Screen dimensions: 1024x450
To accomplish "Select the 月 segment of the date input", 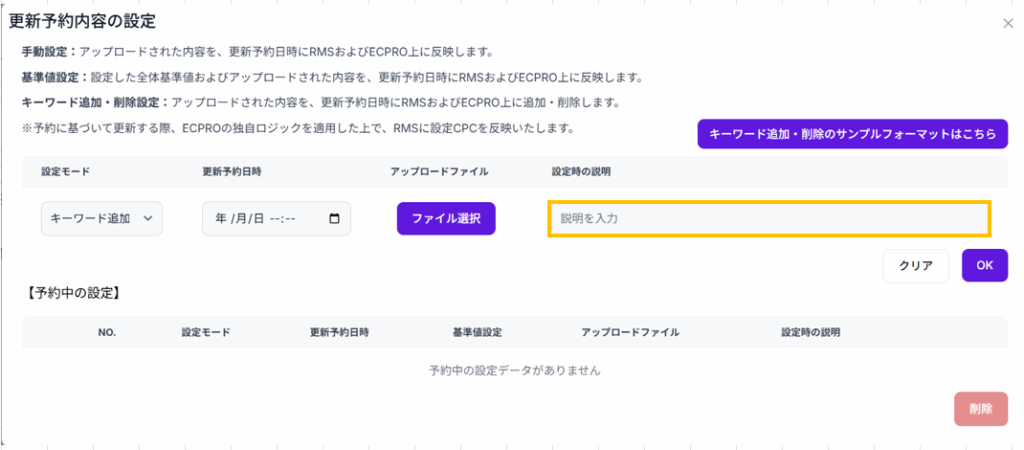I will coord(239,218).
